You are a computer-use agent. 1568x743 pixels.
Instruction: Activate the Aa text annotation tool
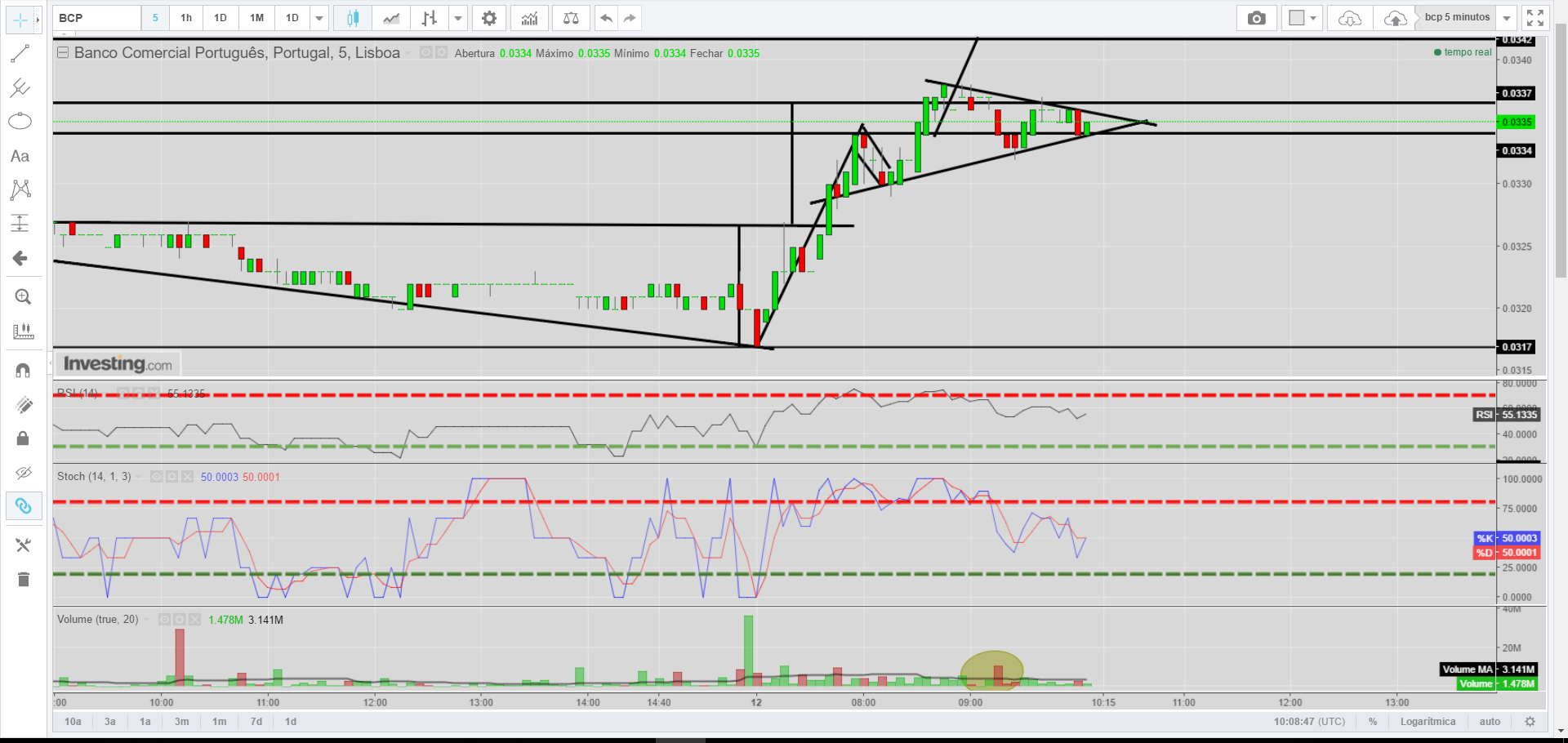20,156
